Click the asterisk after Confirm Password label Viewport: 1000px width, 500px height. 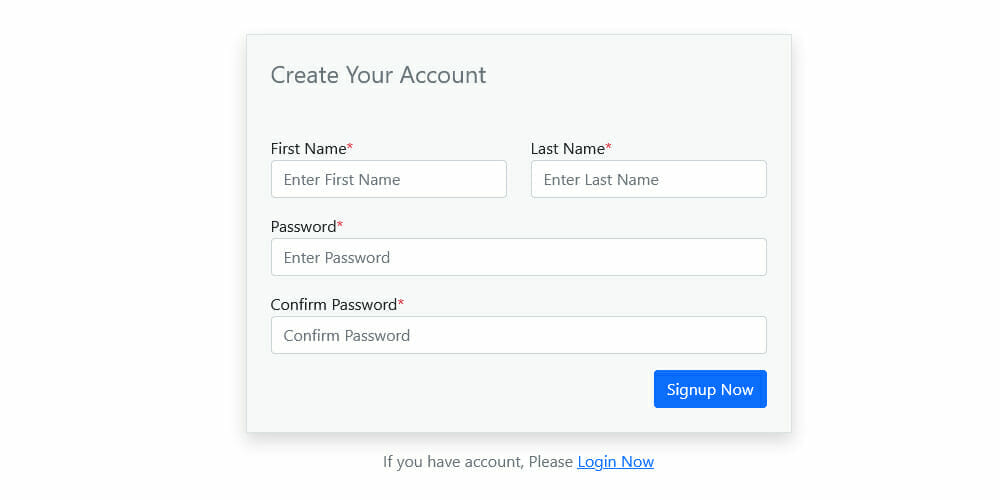pyautogui.click(x=401, y=304)
